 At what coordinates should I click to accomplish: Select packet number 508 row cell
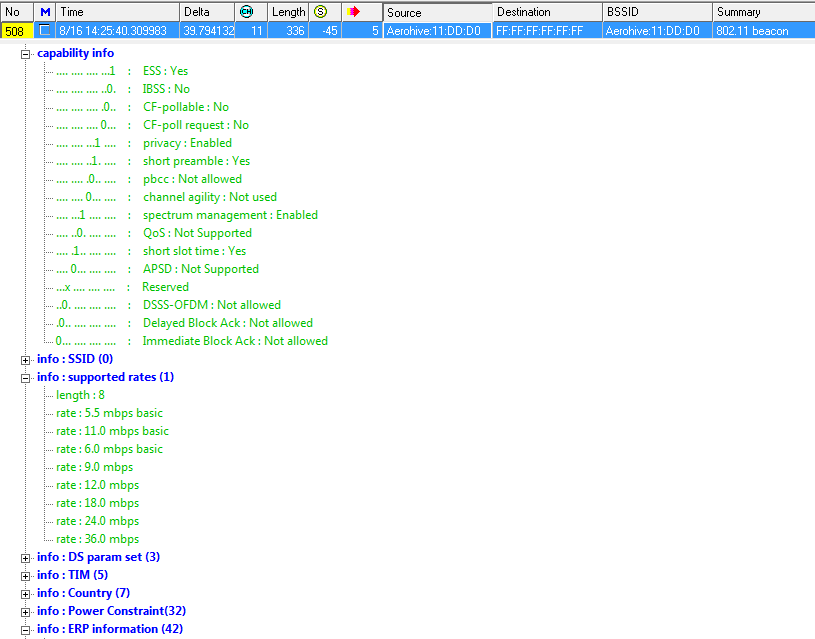(17, 31)
